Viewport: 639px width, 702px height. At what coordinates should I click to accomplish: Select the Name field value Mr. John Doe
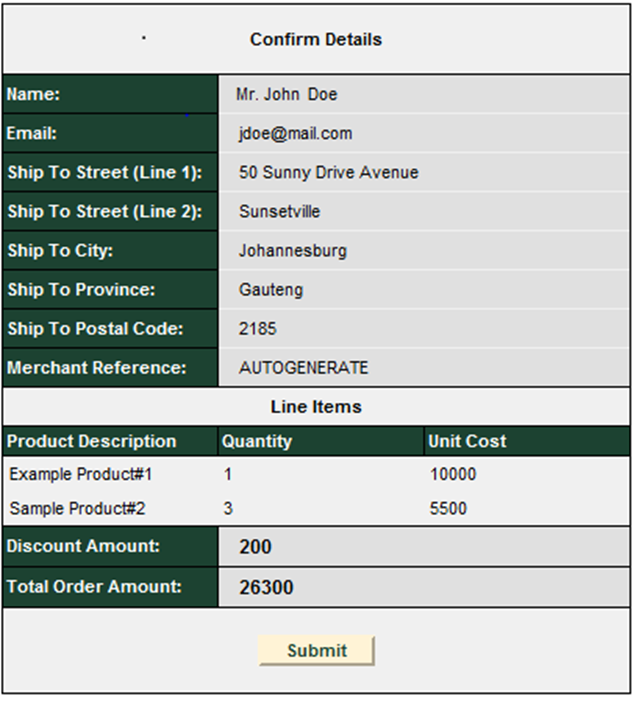coord(287,95)
